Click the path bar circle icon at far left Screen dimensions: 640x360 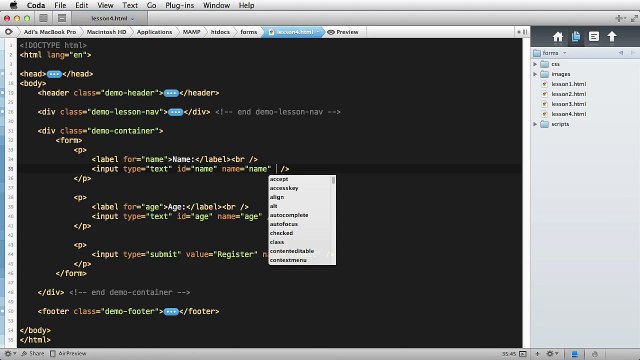(9, 31)
